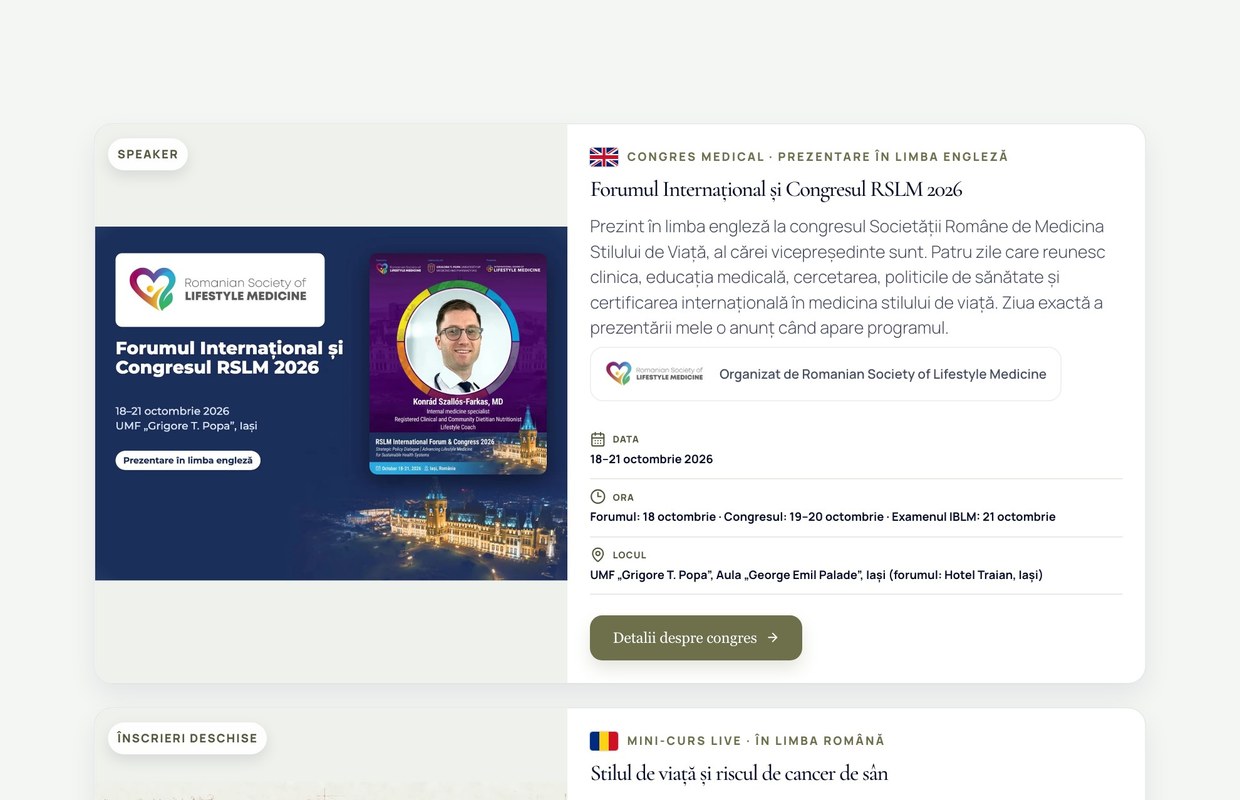Click the clock icon beside ORA
This screenshot has height=800, width=1240.
(x=598, y=497)
